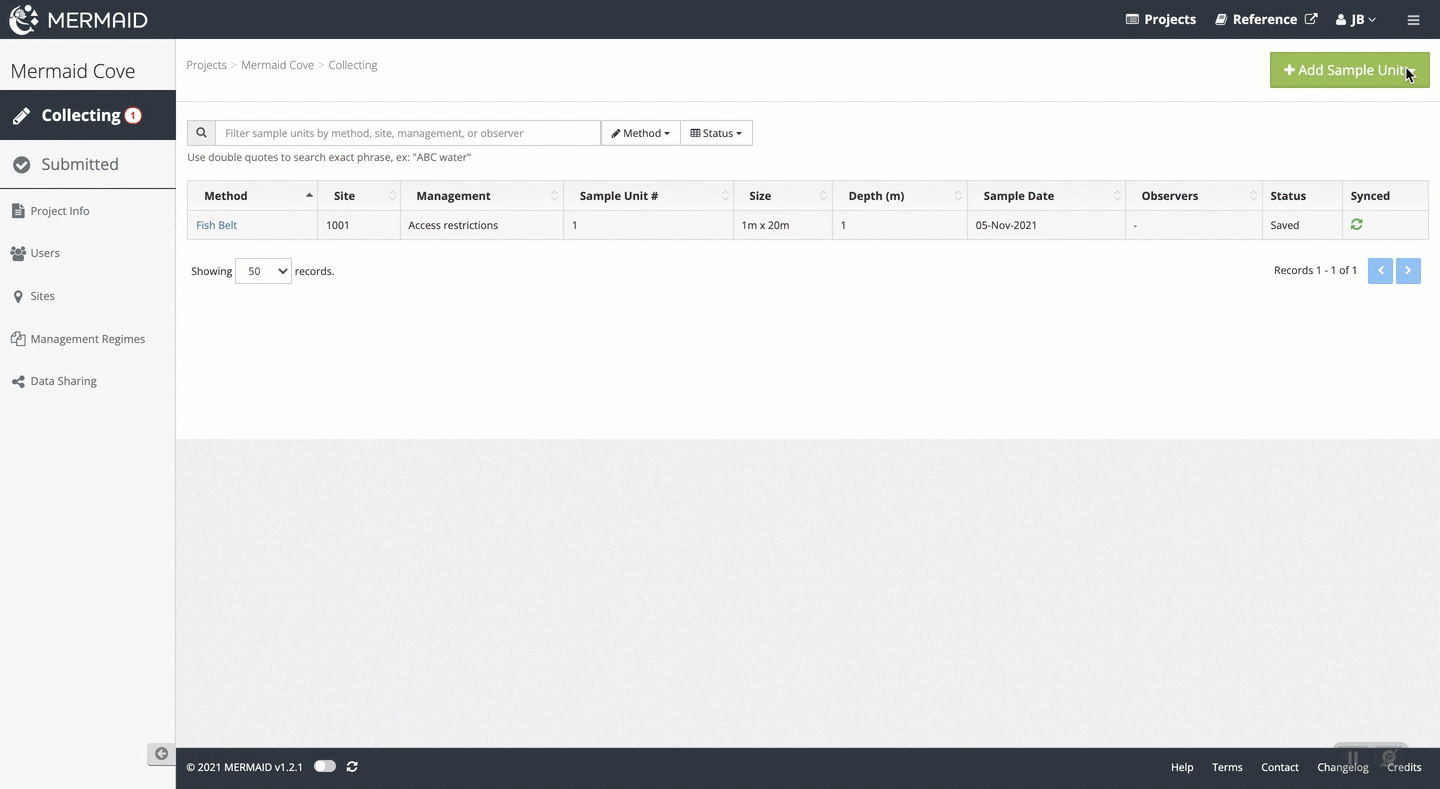This screenshot has height=789, width=1440.
Task: Click the search magnifier icon
Action: 201,133
